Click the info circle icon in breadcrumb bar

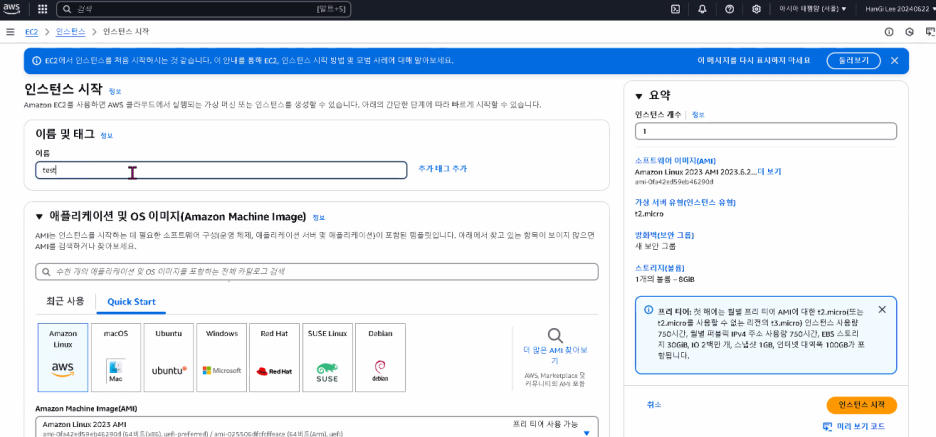pyautogui.click(x=889, y=32)
